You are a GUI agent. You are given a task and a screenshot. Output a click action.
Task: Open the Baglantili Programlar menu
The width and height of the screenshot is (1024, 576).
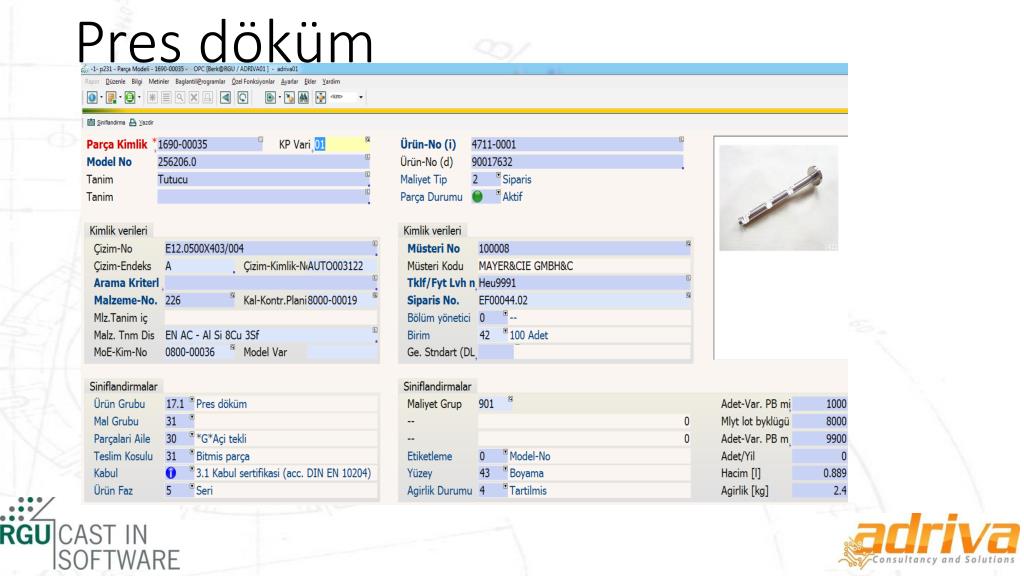(x=200, y=82)
